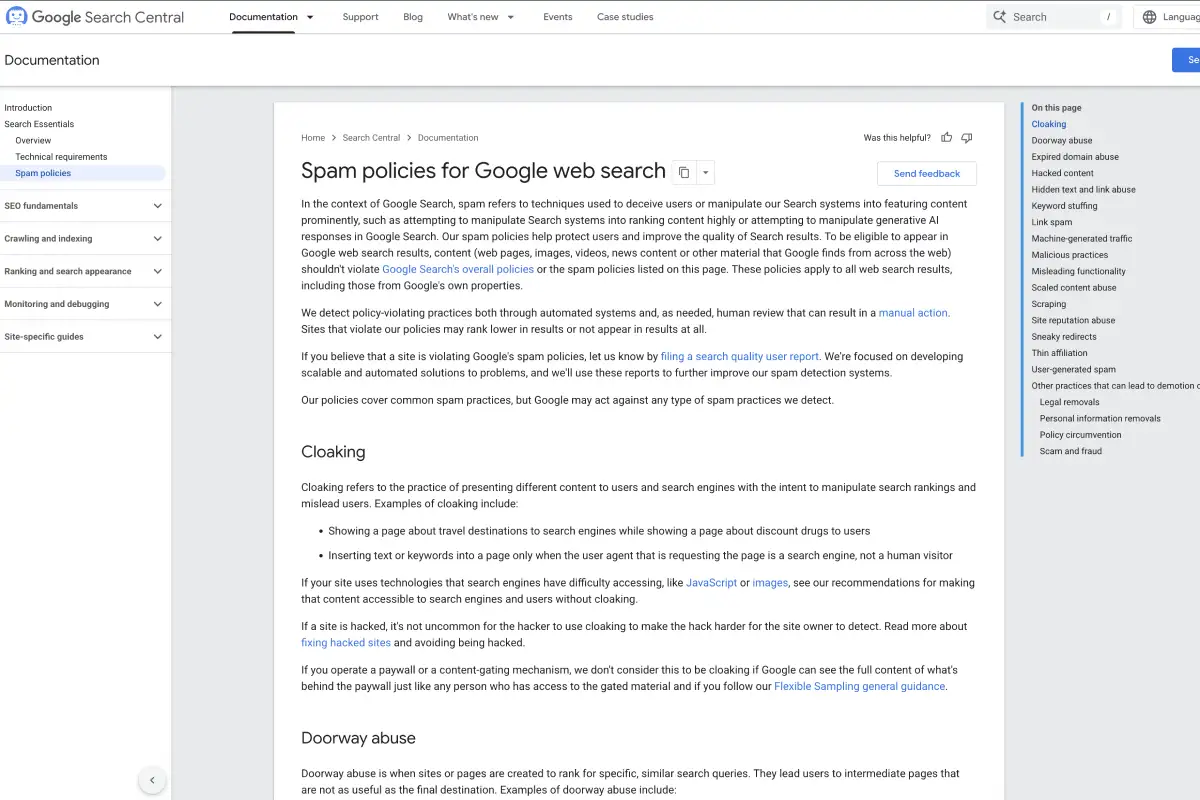Click the search magnifier icon
Image resolution: width=1200 pixels, height=800 pixels.
(x=999, y=17)
